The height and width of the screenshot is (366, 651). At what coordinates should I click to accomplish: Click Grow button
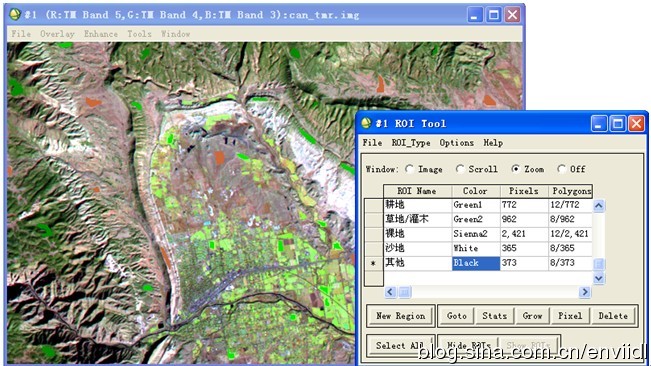point(532,316)
